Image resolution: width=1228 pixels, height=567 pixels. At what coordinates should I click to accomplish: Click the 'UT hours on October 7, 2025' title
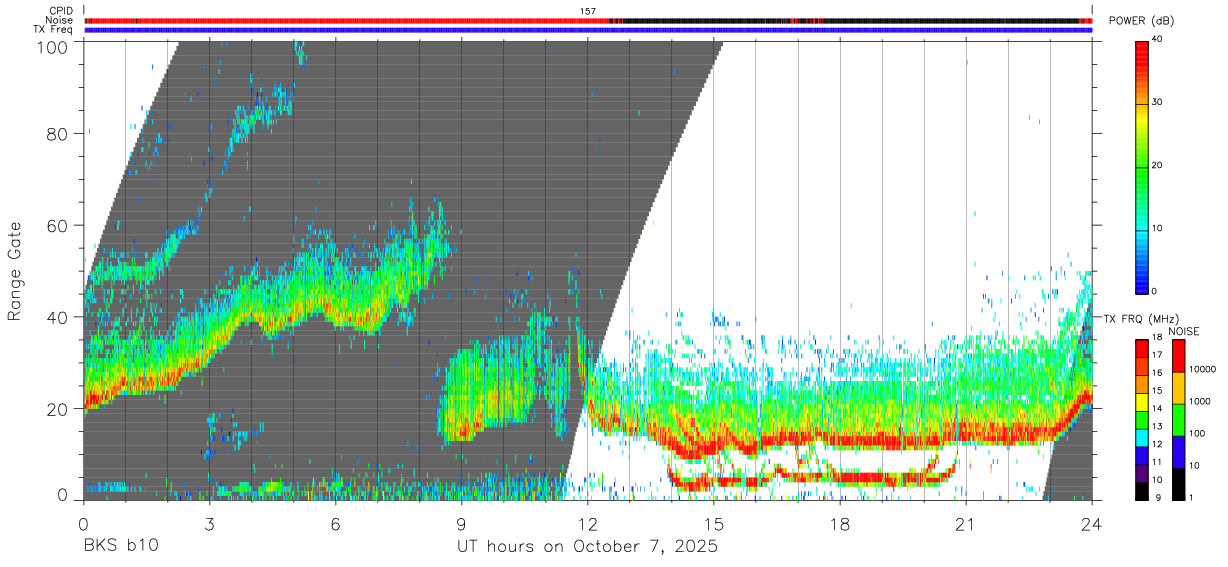pos(587,547)
